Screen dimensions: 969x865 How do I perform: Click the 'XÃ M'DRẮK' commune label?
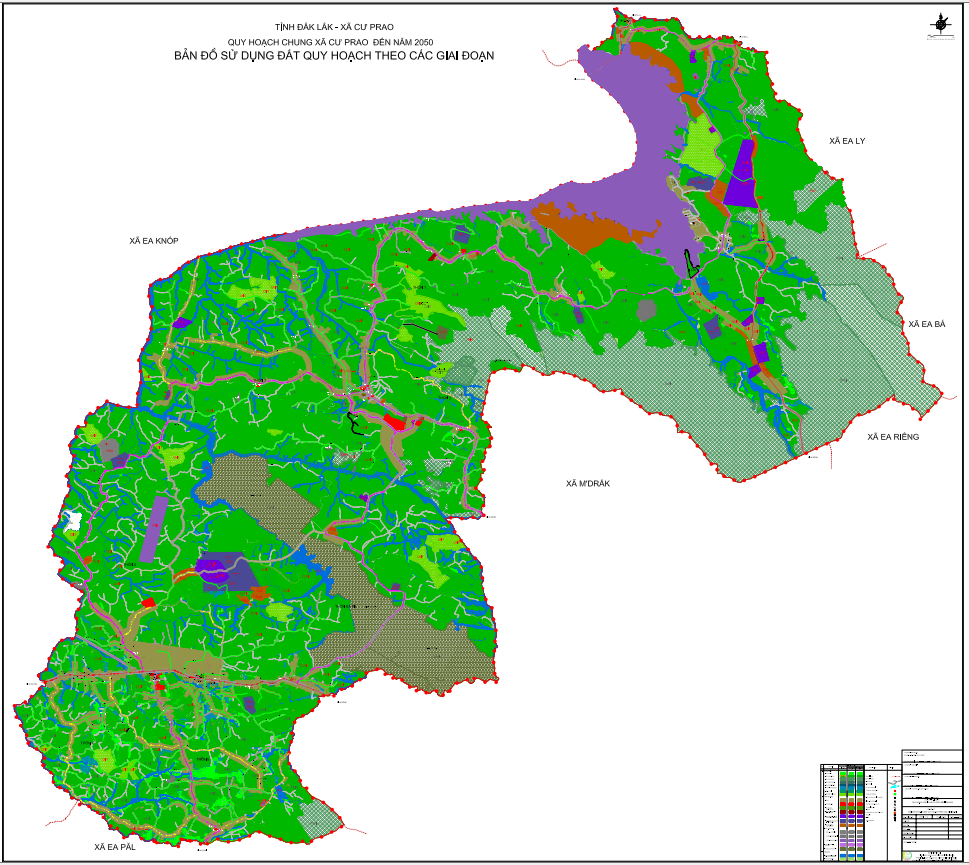(588, 483)
